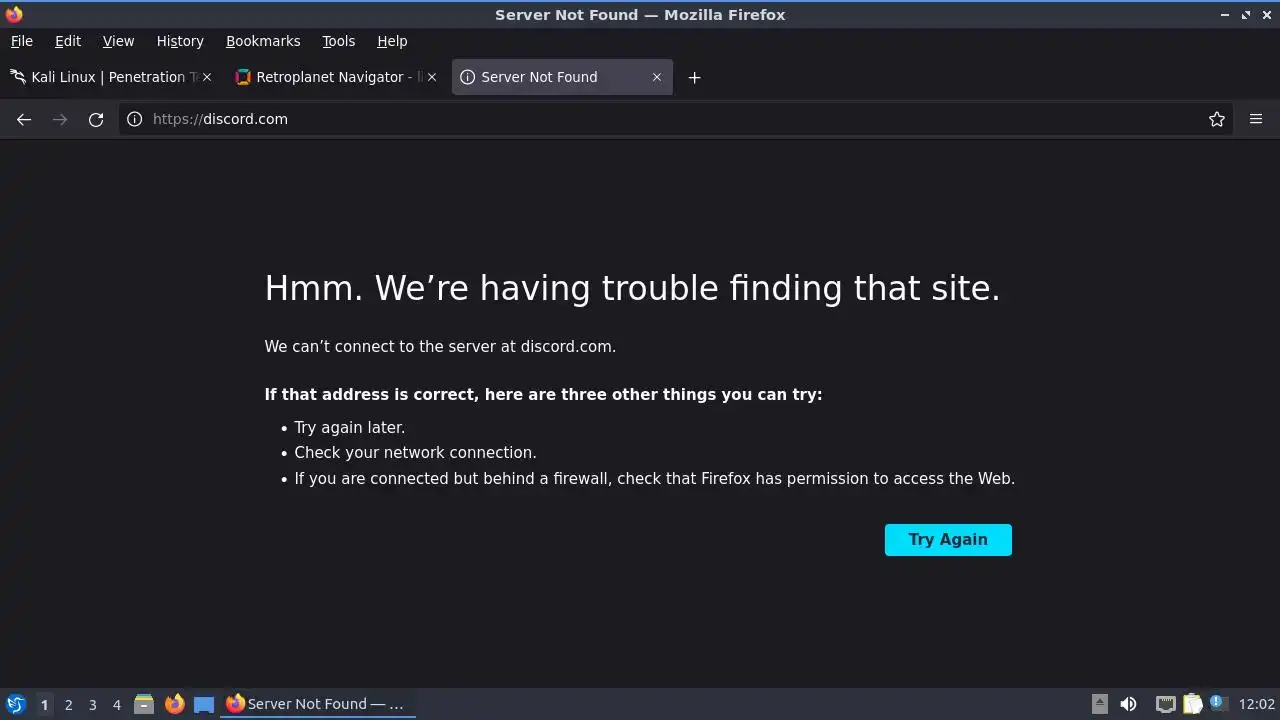Open the Tools menu
1280x720 pixels.
tap(338, 41)
